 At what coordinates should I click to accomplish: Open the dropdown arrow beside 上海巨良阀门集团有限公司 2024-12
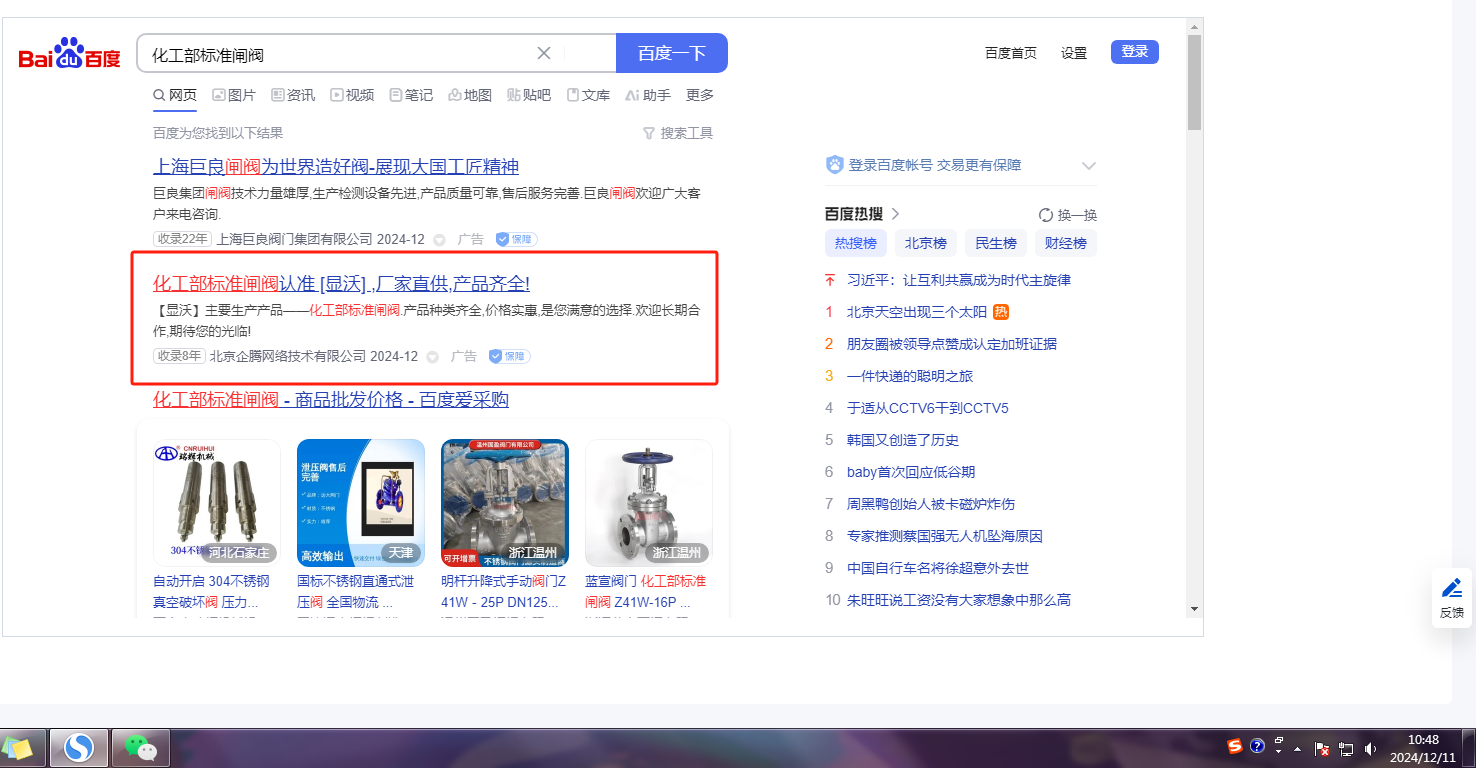point(439,240)
